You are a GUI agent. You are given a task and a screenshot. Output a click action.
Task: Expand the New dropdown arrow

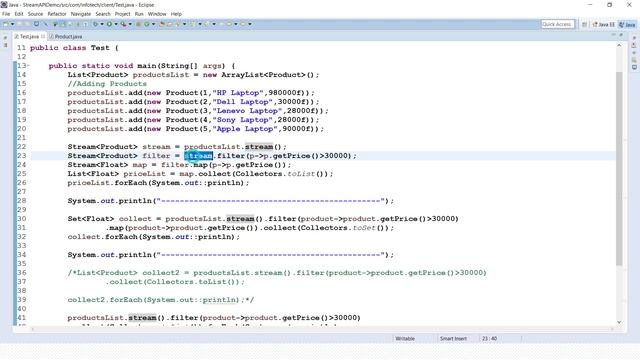click(x=13, y=24)
